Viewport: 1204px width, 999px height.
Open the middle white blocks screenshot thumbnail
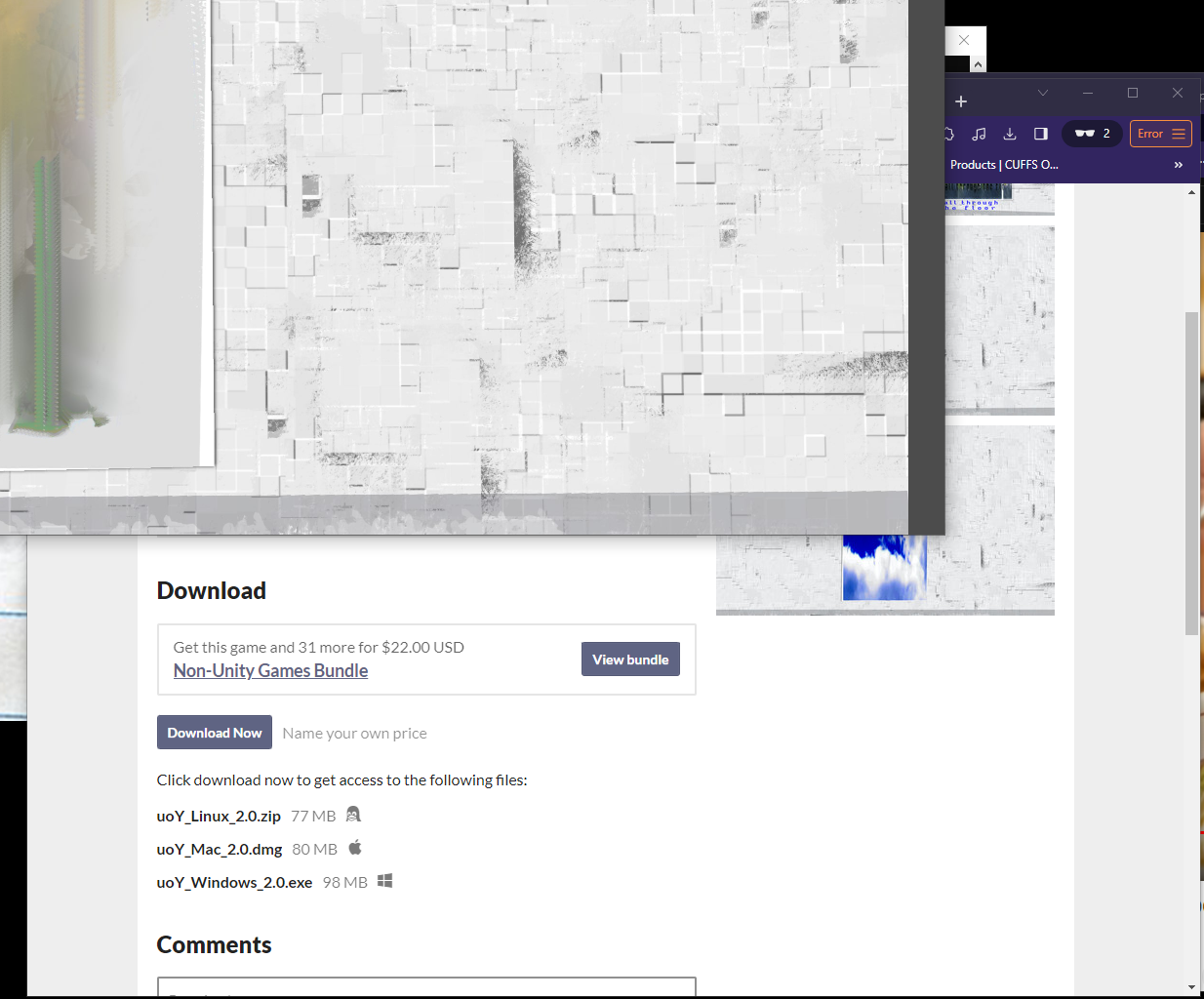pyautogui.click(x=1000, y=320)
